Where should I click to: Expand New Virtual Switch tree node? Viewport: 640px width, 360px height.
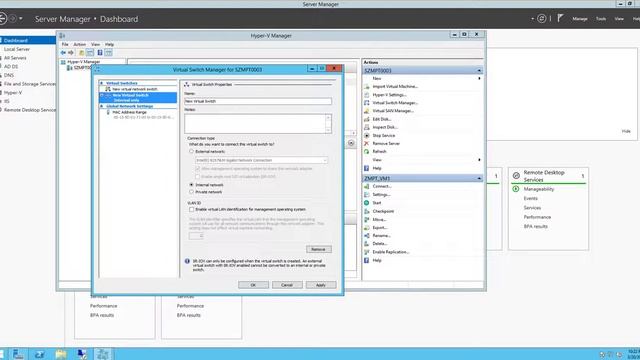coord(102,96)
